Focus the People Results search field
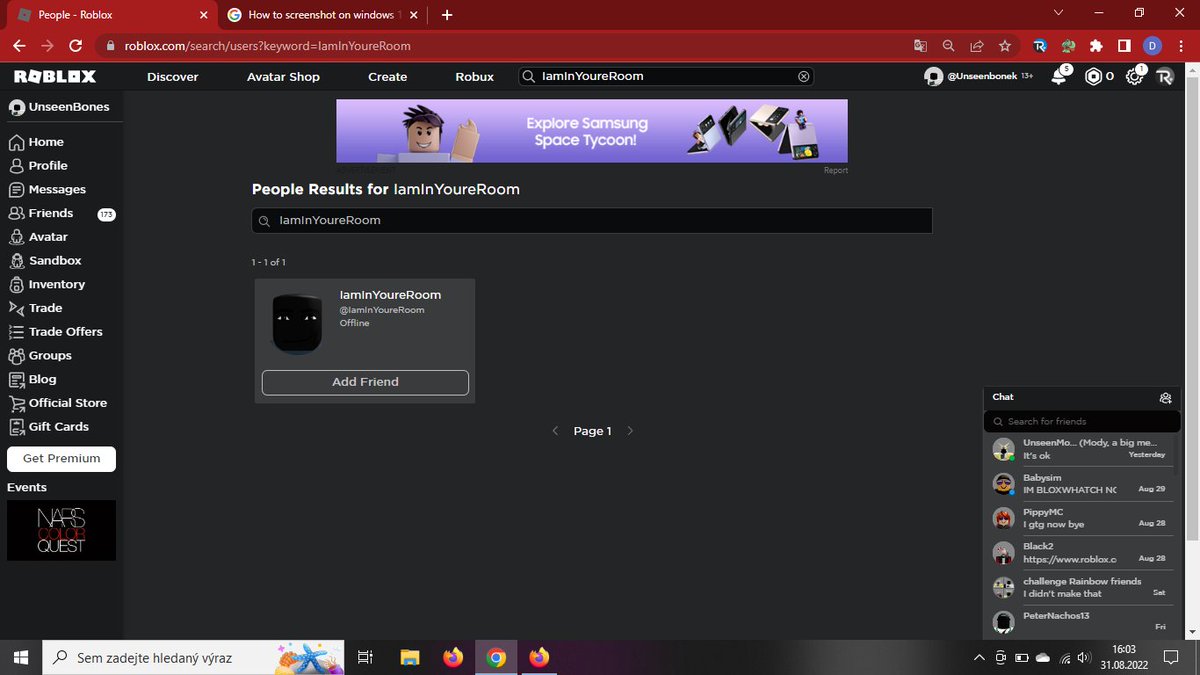 coord(591,221)
